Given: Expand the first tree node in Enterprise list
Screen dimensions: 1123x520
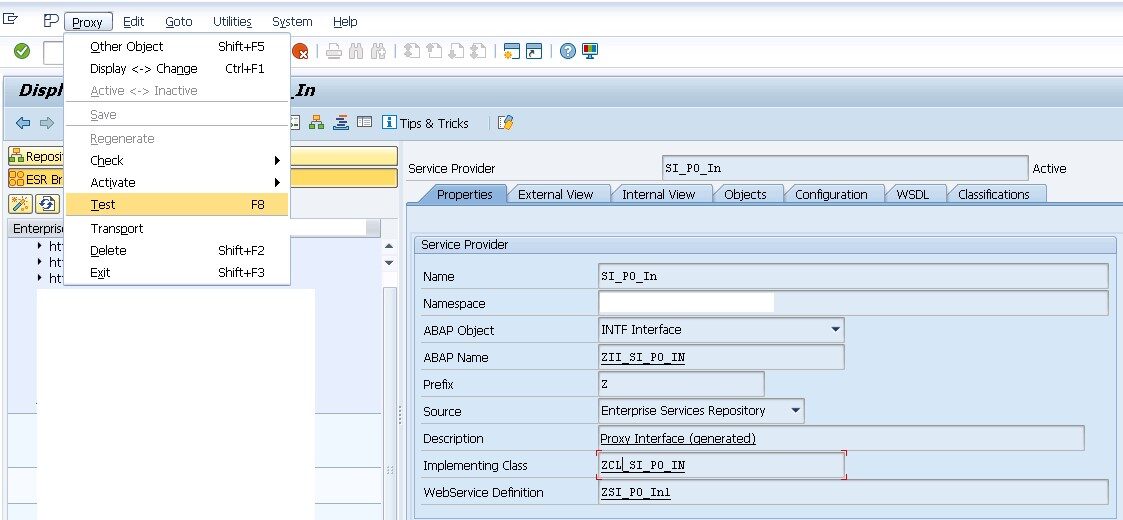Looking at the screenshot, I should pos(40,246).
